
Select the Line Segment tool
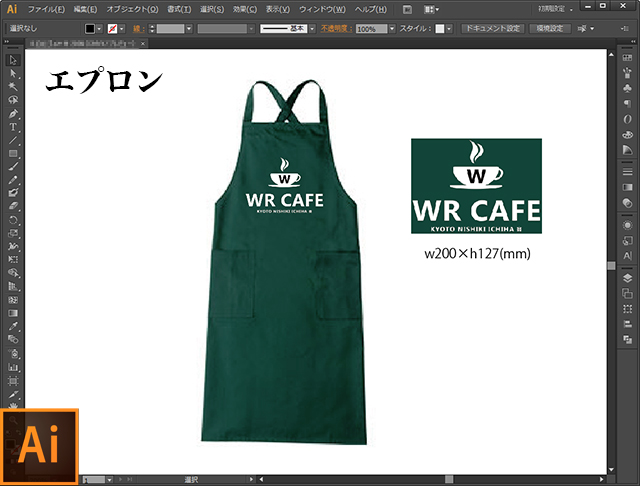[13, 140]
